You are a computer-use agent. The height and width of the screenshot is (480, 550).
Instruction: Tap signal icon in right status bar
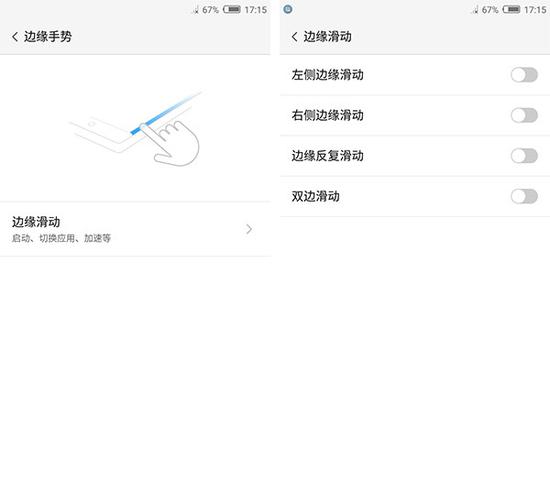coord(475,10)
